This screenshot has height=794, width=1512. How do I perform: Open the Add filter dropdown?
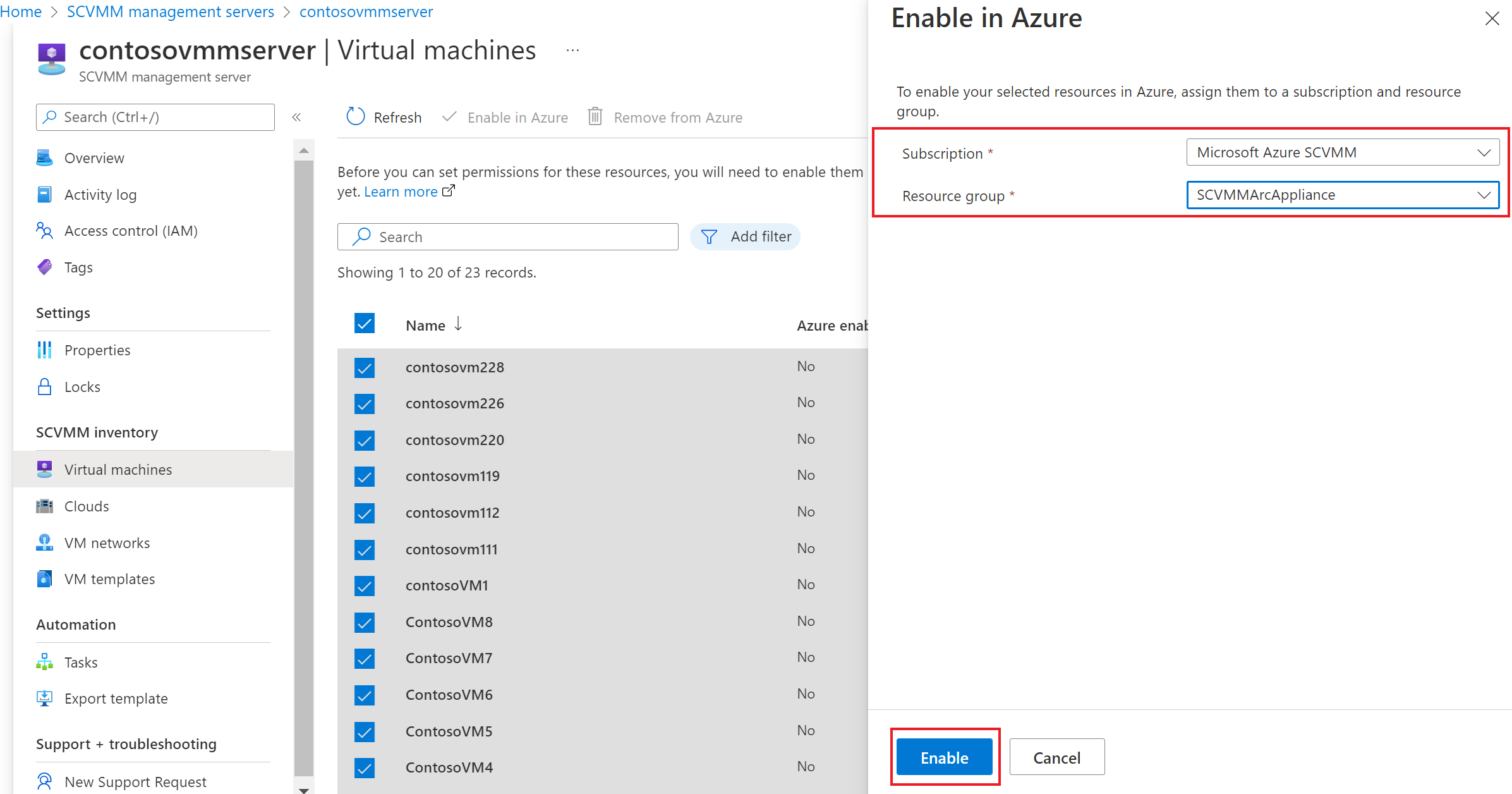pos(749,236)
